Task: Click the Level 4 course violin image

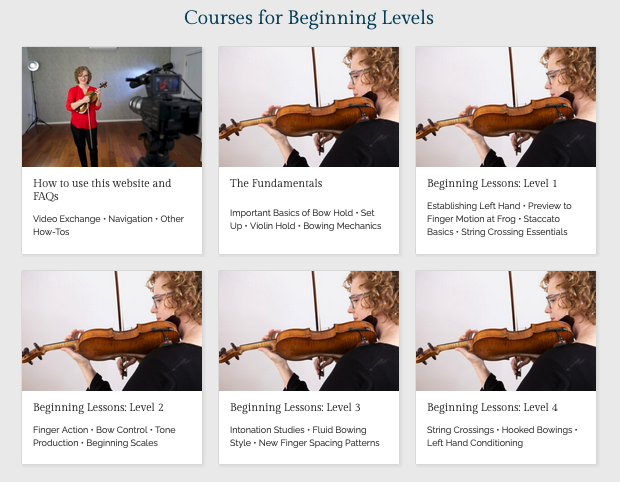Action: click(506, 331)
